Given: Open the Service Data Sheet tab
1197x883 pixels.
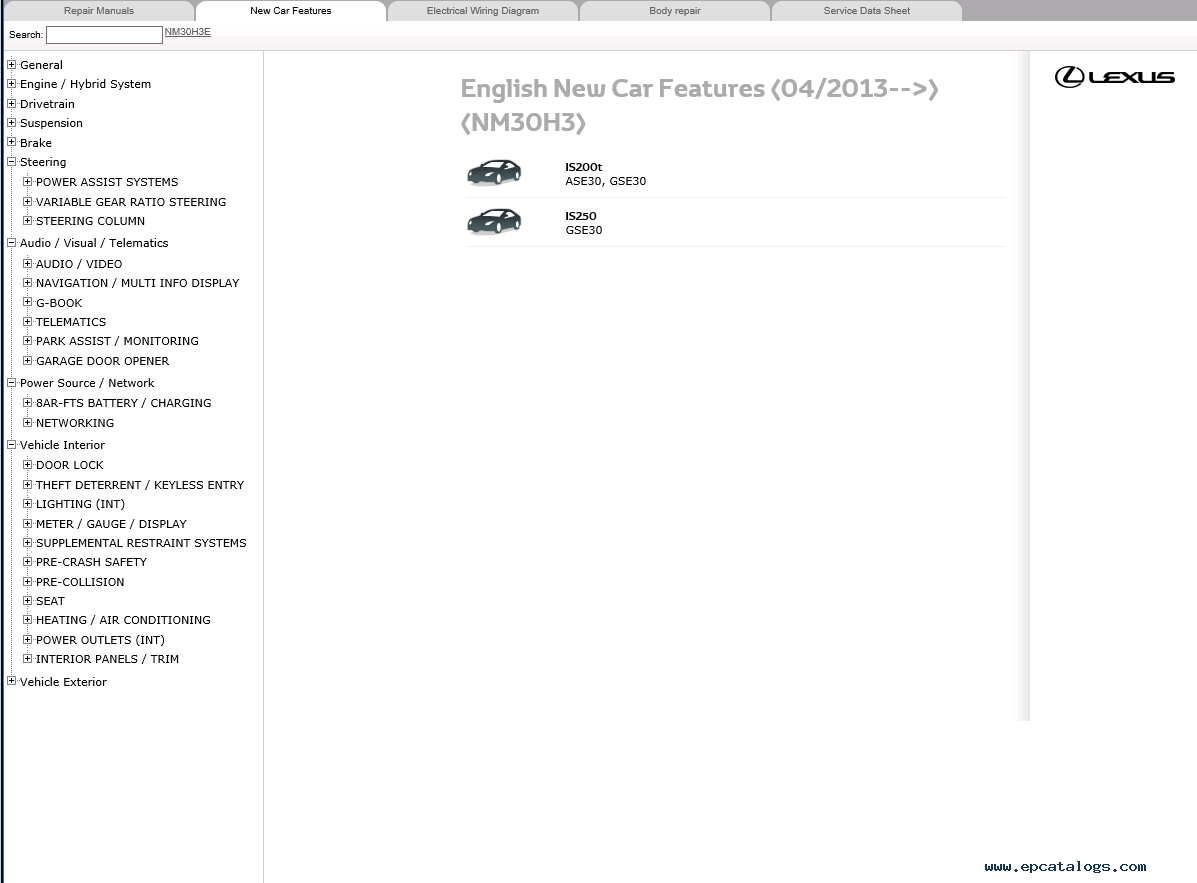Looking at the screenshot, I should (x=866, y=11).
